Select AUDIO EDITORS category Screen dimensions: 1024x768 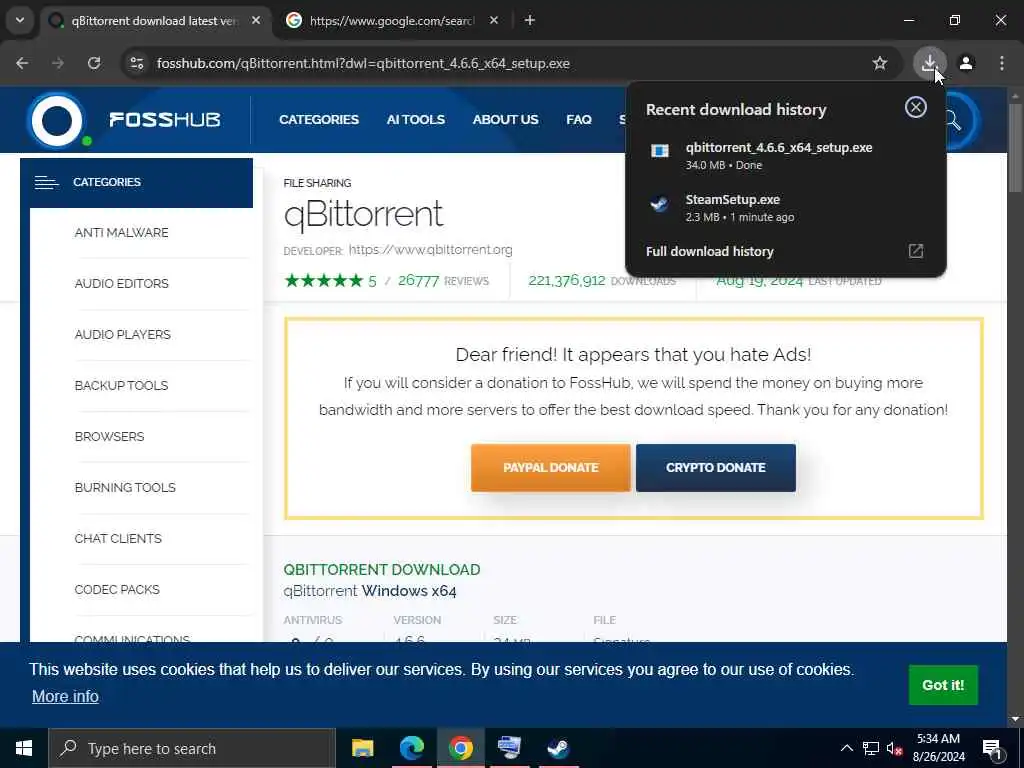click(121, 283)
